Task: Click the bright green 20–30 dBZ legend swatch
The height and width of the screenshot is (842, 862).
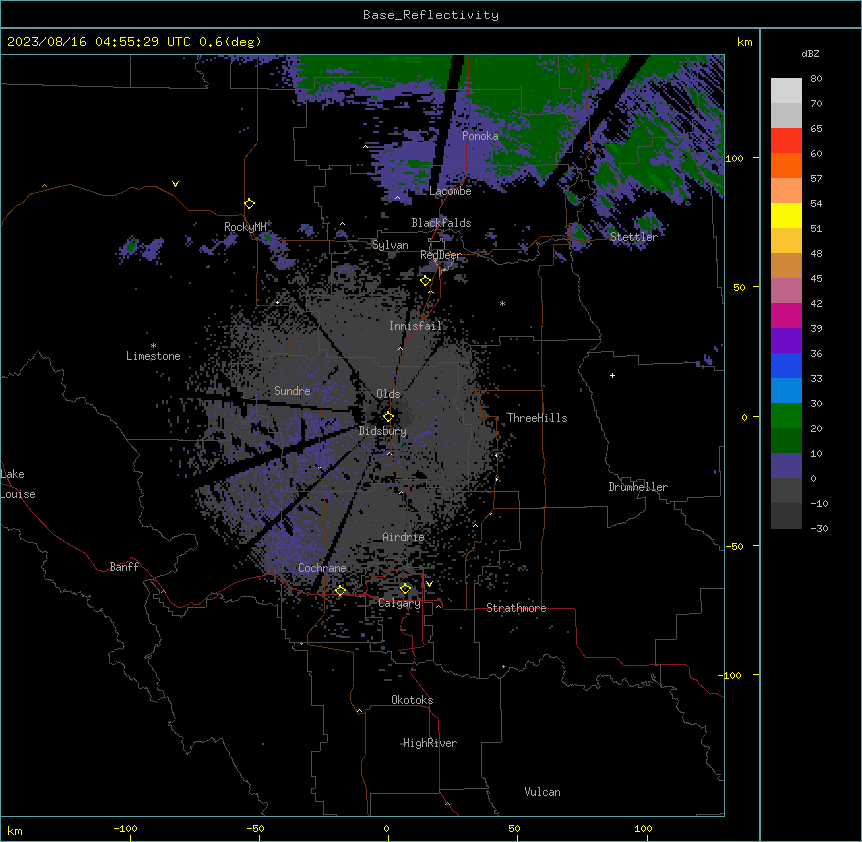Action: pos(786,416)
